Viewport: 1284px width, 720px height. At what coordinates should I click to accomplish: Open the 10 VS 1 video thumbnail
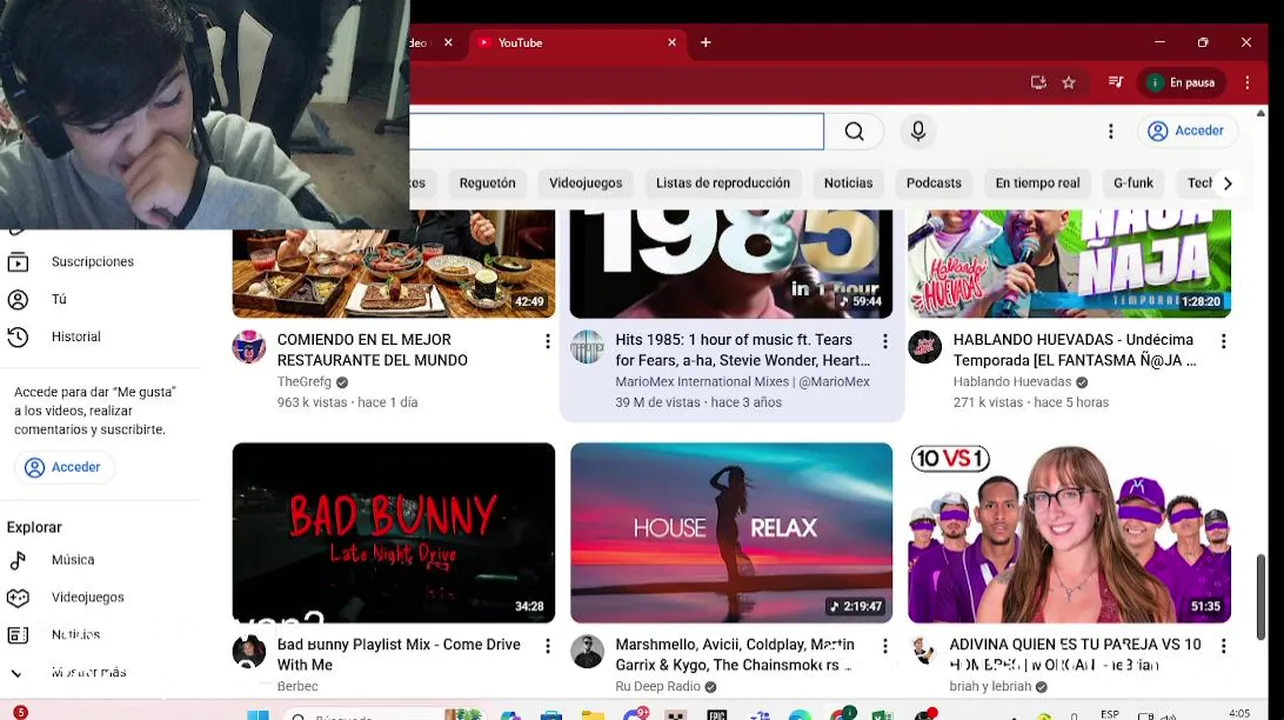1069,533
